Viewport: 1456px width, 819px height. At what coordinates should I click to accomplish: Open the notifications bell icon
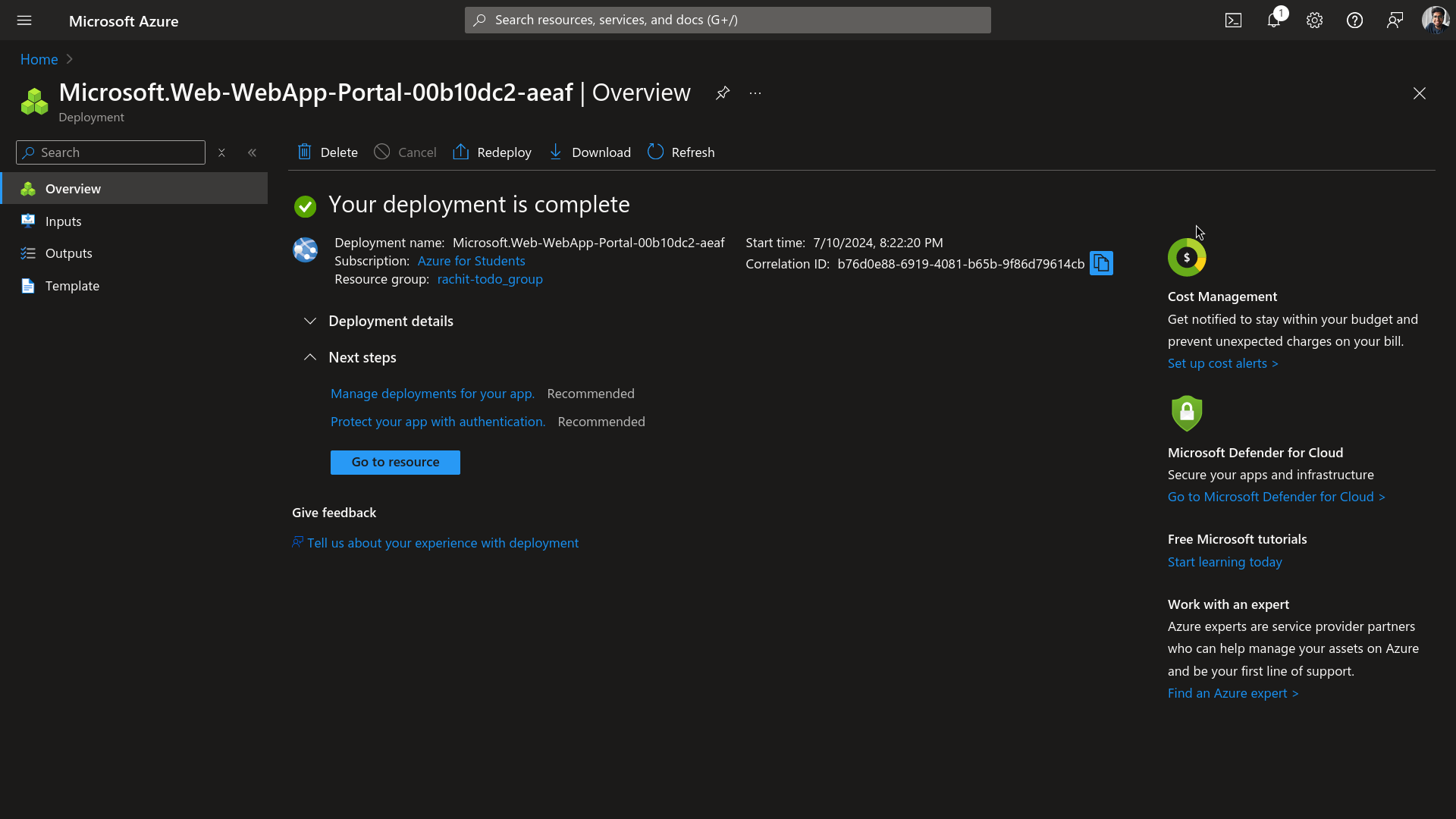point(1274,20)
